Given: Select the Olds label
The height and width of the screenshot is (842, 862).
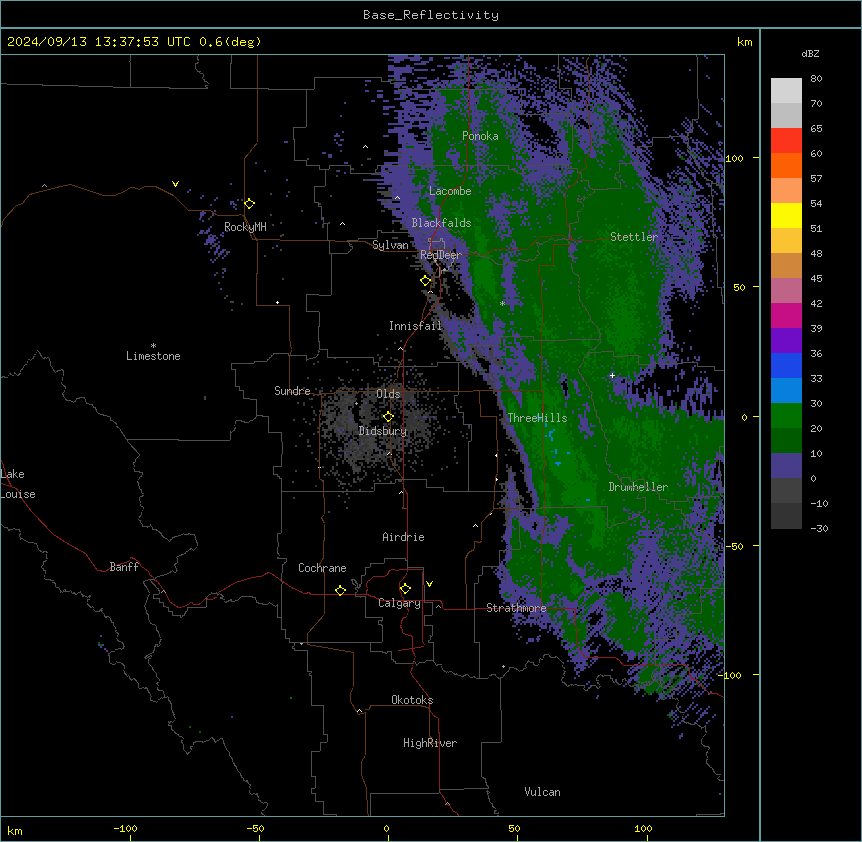Looking at the screenshot, I should (388, 394).
